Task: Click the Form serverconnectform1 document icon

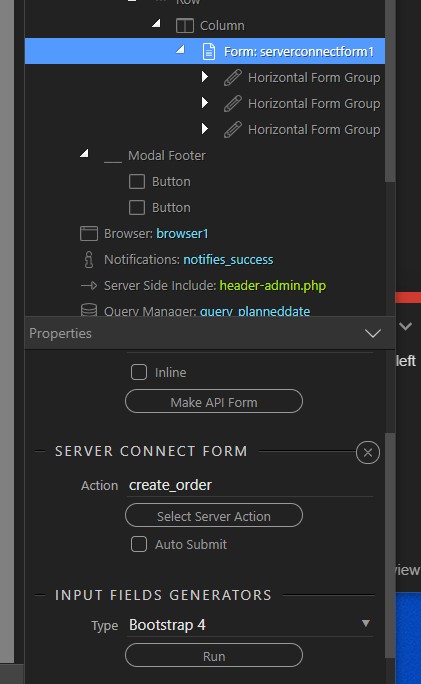Action: [x=209, y=51]
